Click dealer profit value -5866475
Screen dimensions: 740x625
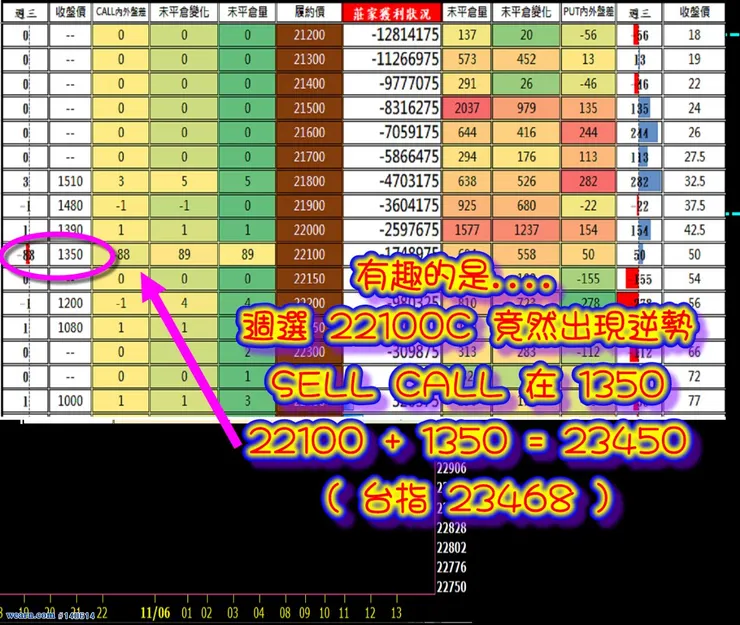tap(392, 157)
